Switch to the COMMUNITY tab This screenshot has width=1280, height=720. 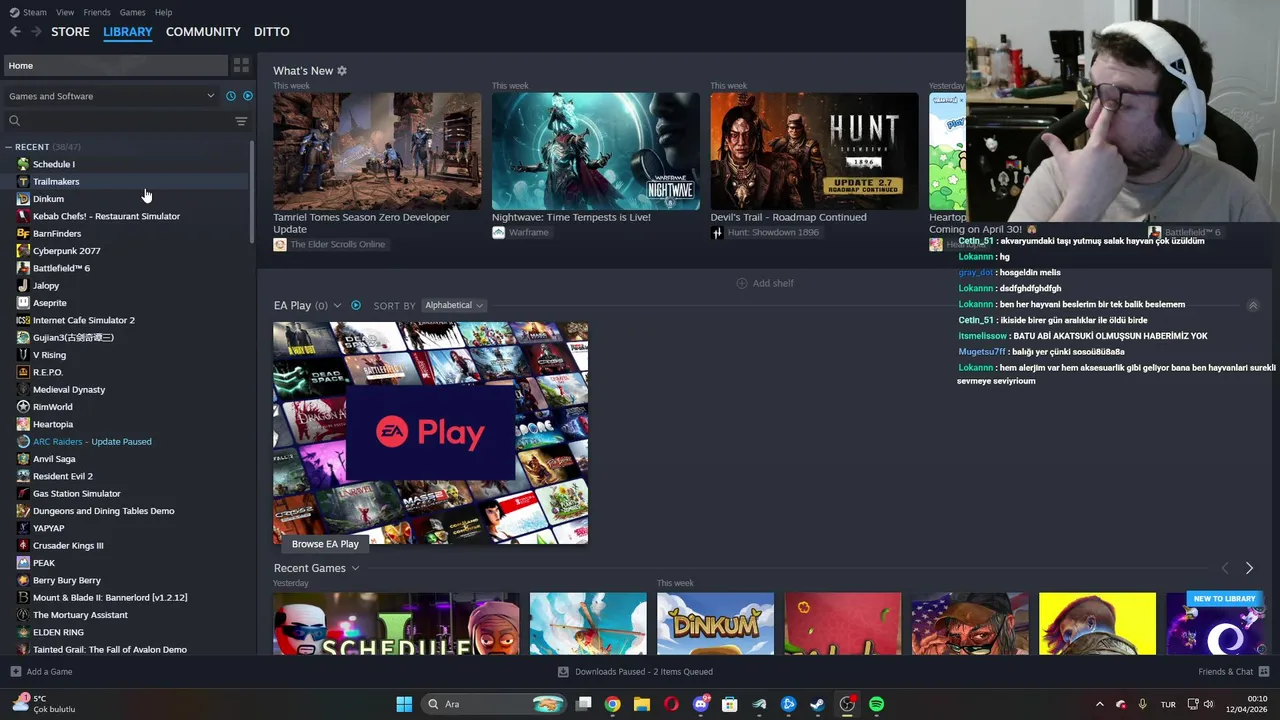pyautogui.click(x=203, y=32)
